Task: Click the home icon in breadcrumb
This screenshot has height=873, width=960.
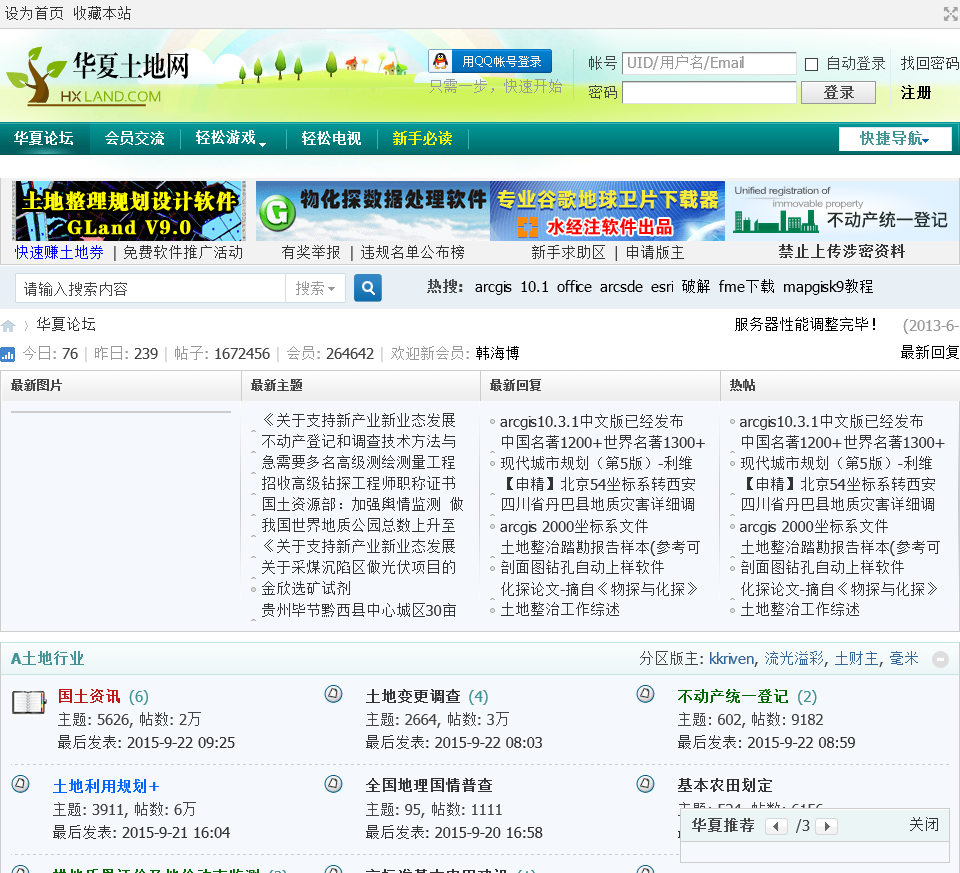Action: pos(8,326)
